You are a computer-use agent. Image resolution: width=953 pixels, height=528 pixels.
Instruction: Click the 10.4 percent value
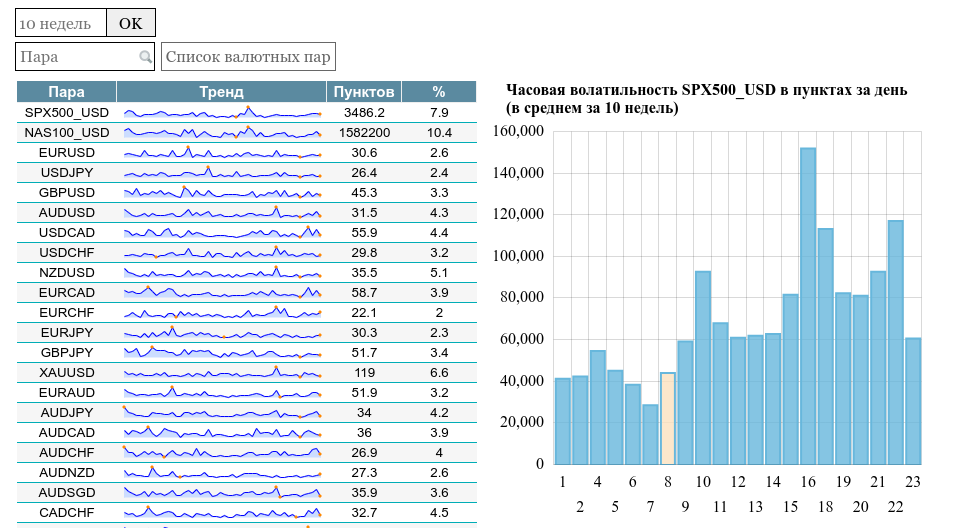[x=439, y=132]
